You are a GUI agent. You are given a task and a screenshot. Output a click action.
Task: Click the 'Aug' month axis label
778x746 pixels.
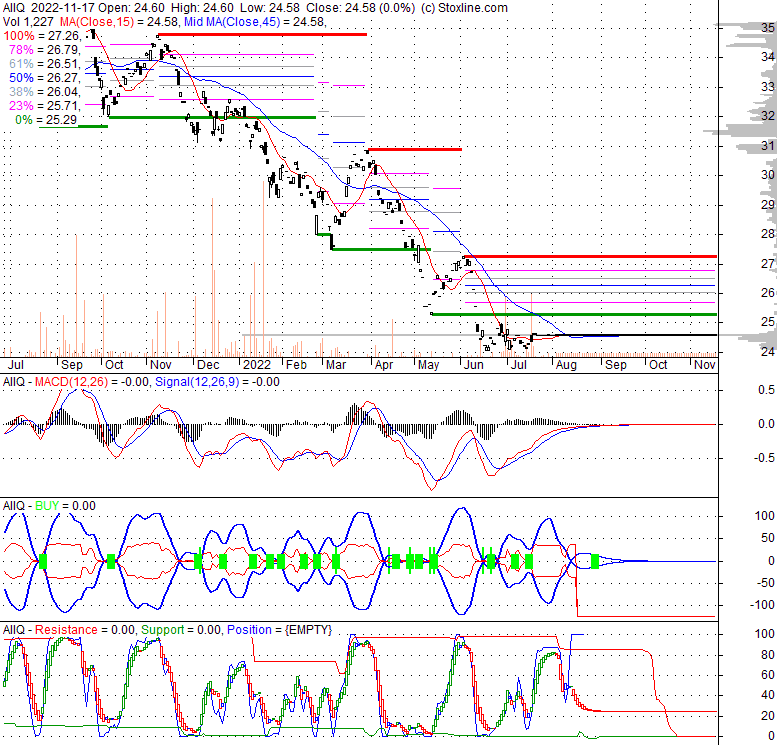point(566,365)
